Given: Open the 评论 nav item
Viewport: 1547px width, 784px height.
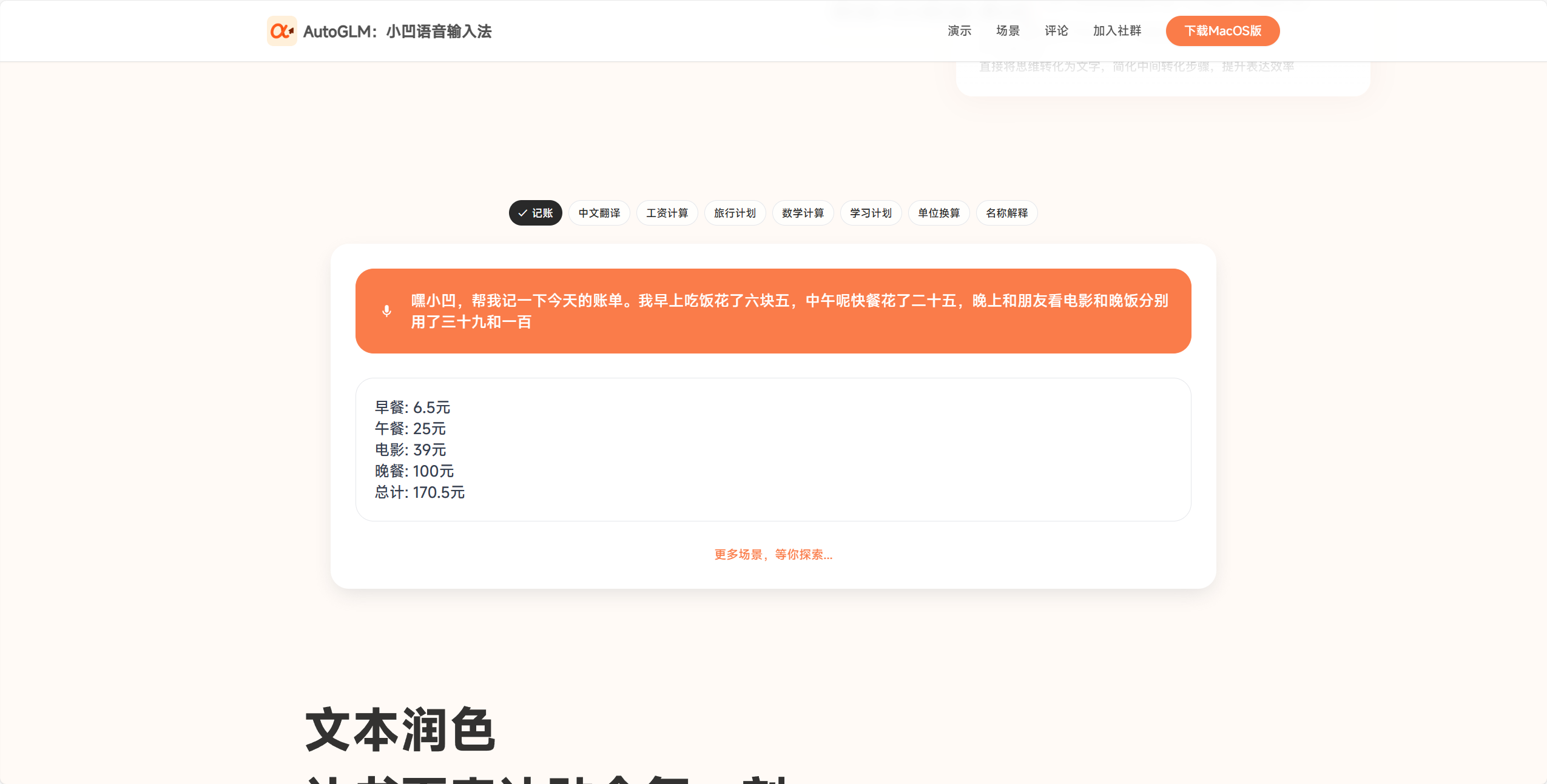Looking at the screenshot, I should click(1056, 31).
